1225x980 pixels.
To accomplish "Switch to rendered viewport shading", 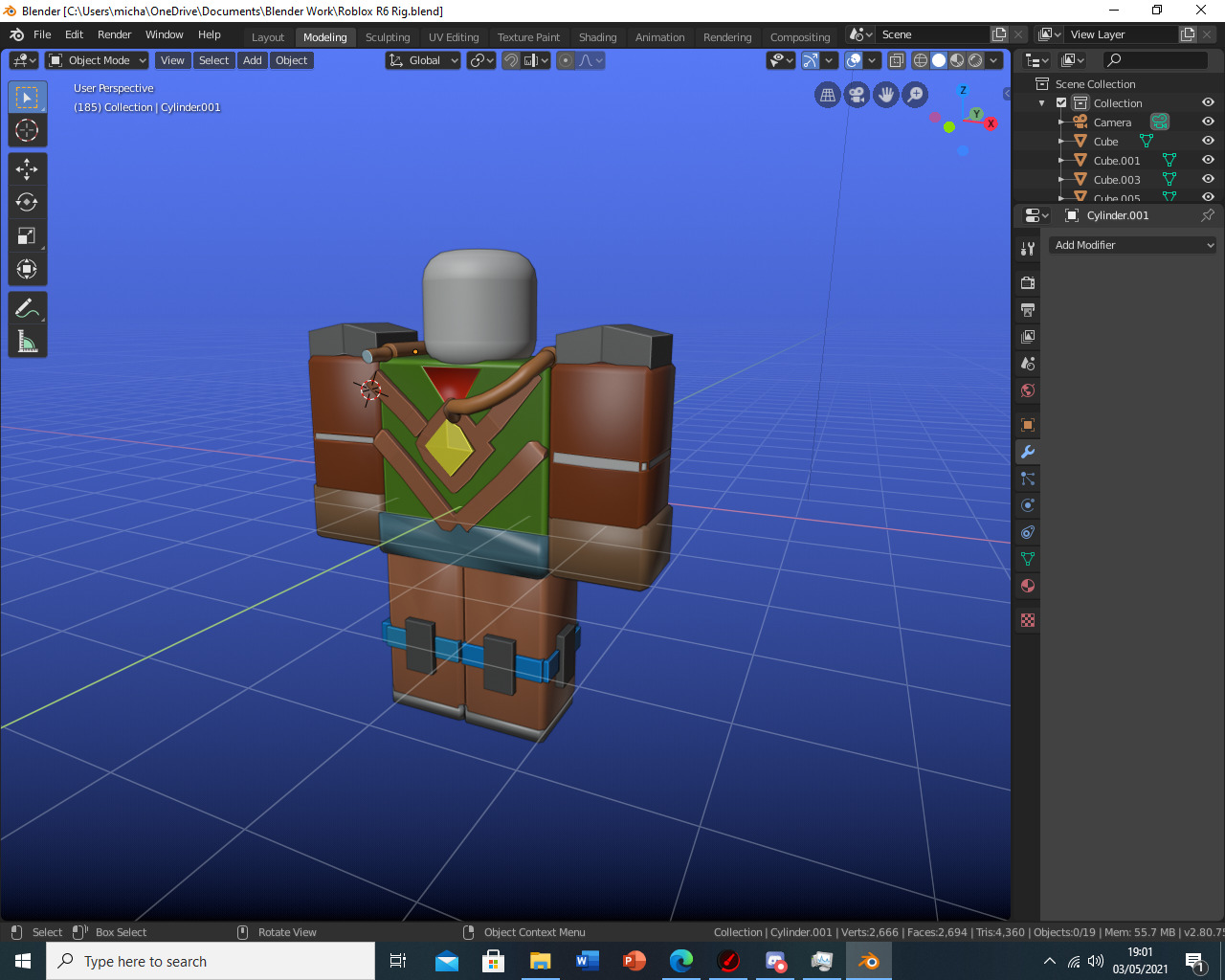I will 975,60.
